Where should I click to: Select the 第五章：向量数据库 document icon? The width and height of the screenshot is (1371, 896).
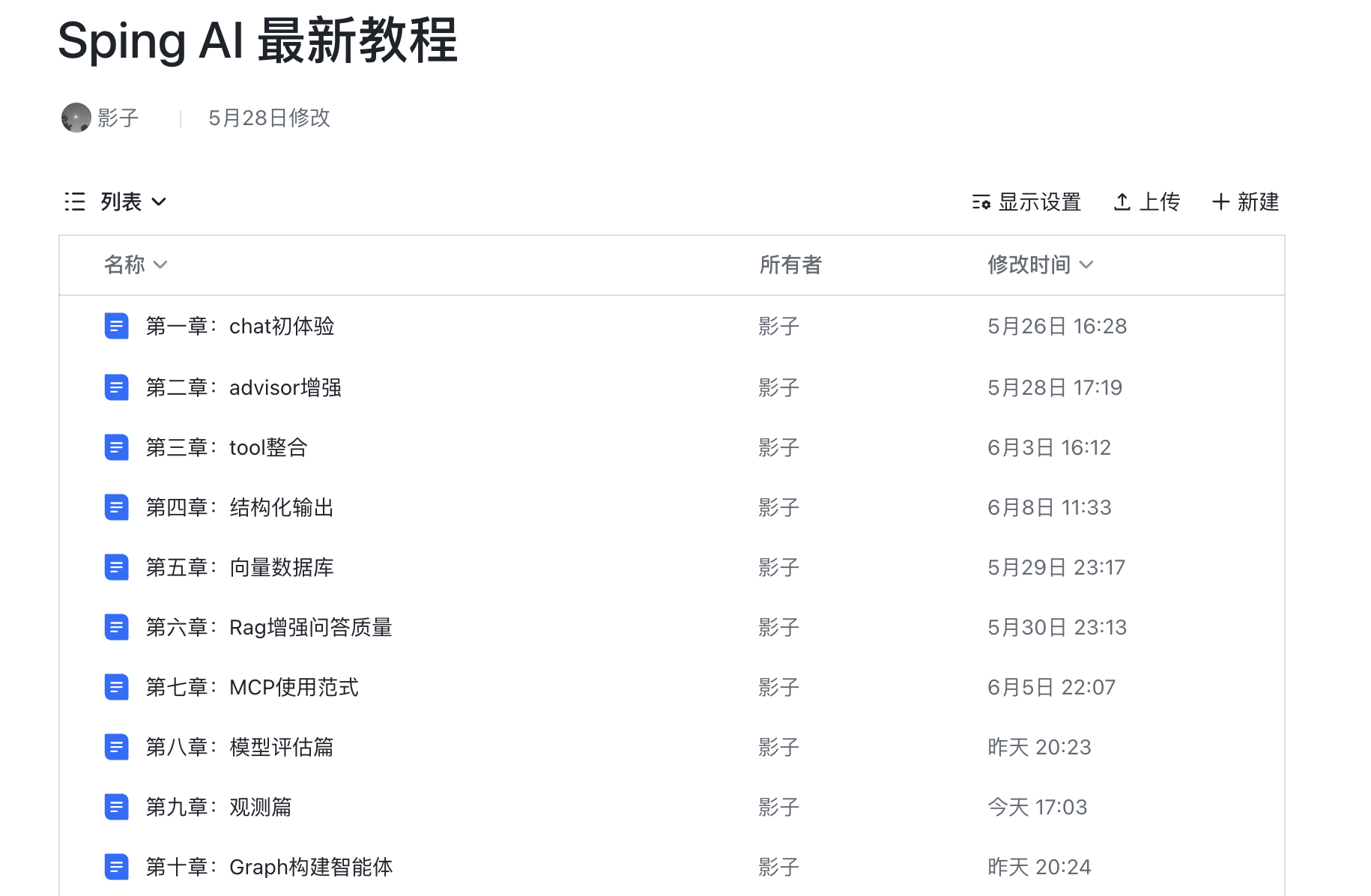click(117, 567)
